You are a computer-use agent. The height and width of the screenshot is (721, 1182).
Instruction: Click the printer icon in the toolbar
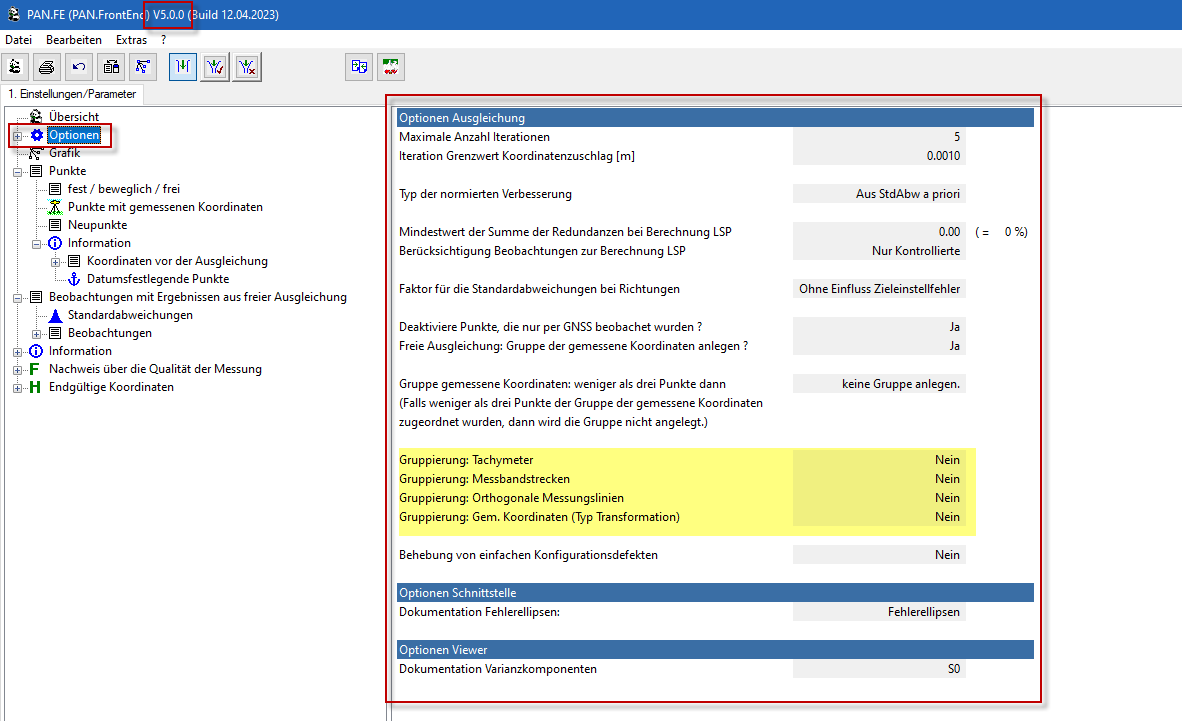(46, 67)
